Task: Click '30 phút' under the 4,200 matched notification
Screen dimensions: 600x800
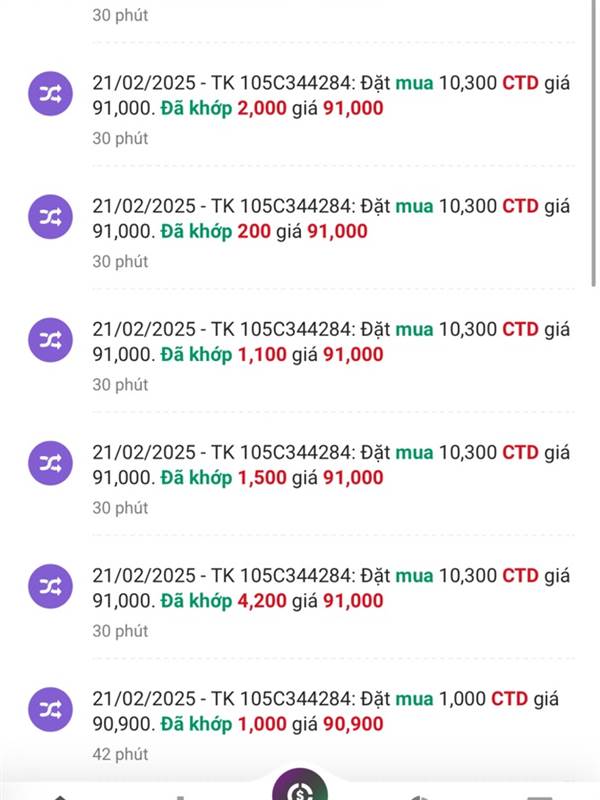Action: pyautogui.click(x=120, y=631)
